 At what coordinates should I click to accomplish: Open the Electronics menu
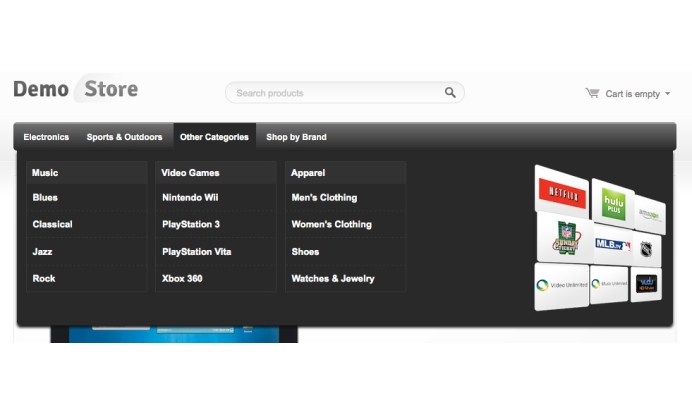pos(46,137)
